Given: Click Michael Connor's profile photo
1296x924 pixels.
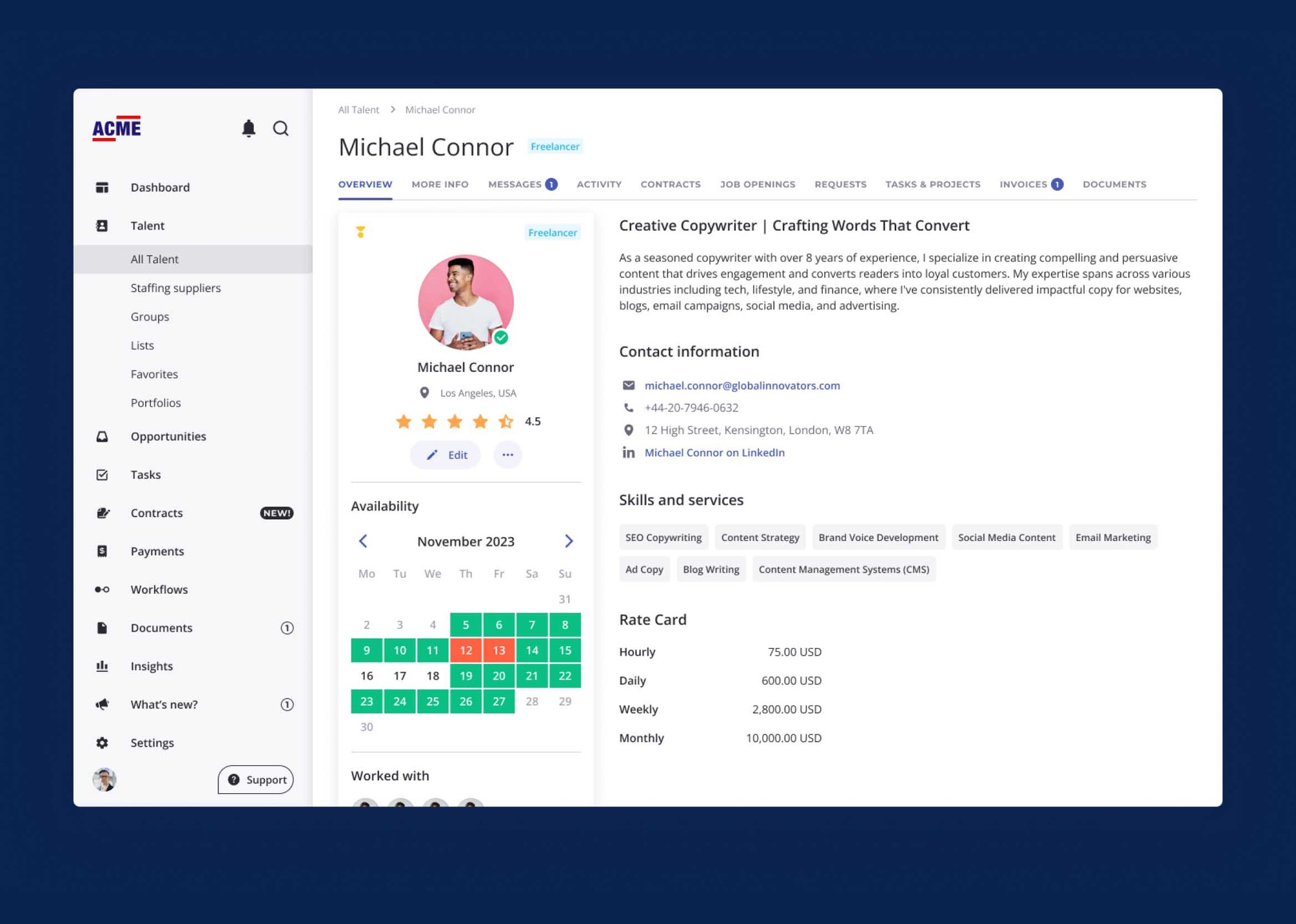Looking at the screenshot, I should (x=465, y=302).
